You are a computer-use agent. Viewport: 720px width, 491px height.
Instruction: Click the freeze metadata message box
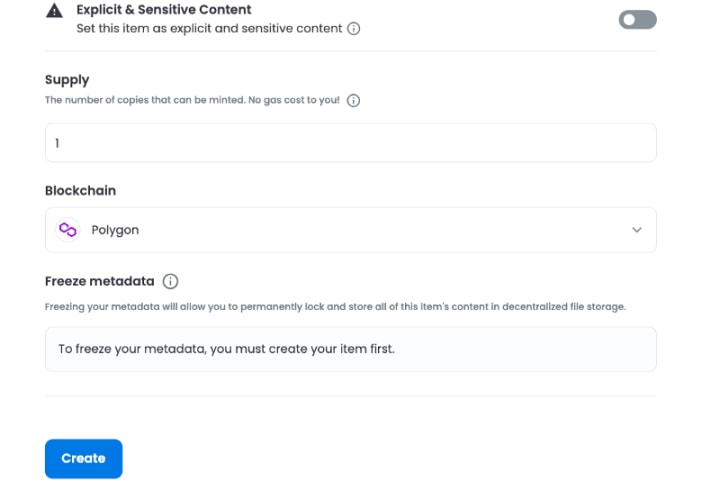[350, 349]
